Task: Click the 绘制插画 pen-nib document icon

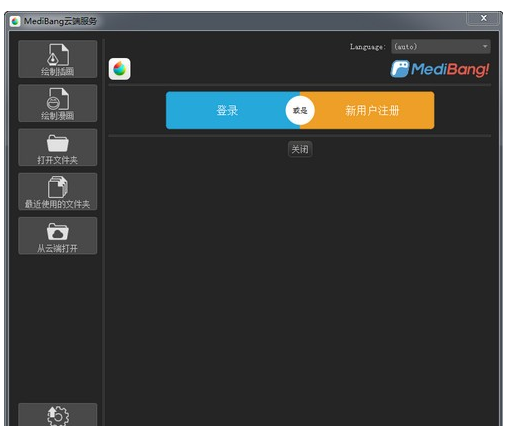Action: tap(58, 55)
